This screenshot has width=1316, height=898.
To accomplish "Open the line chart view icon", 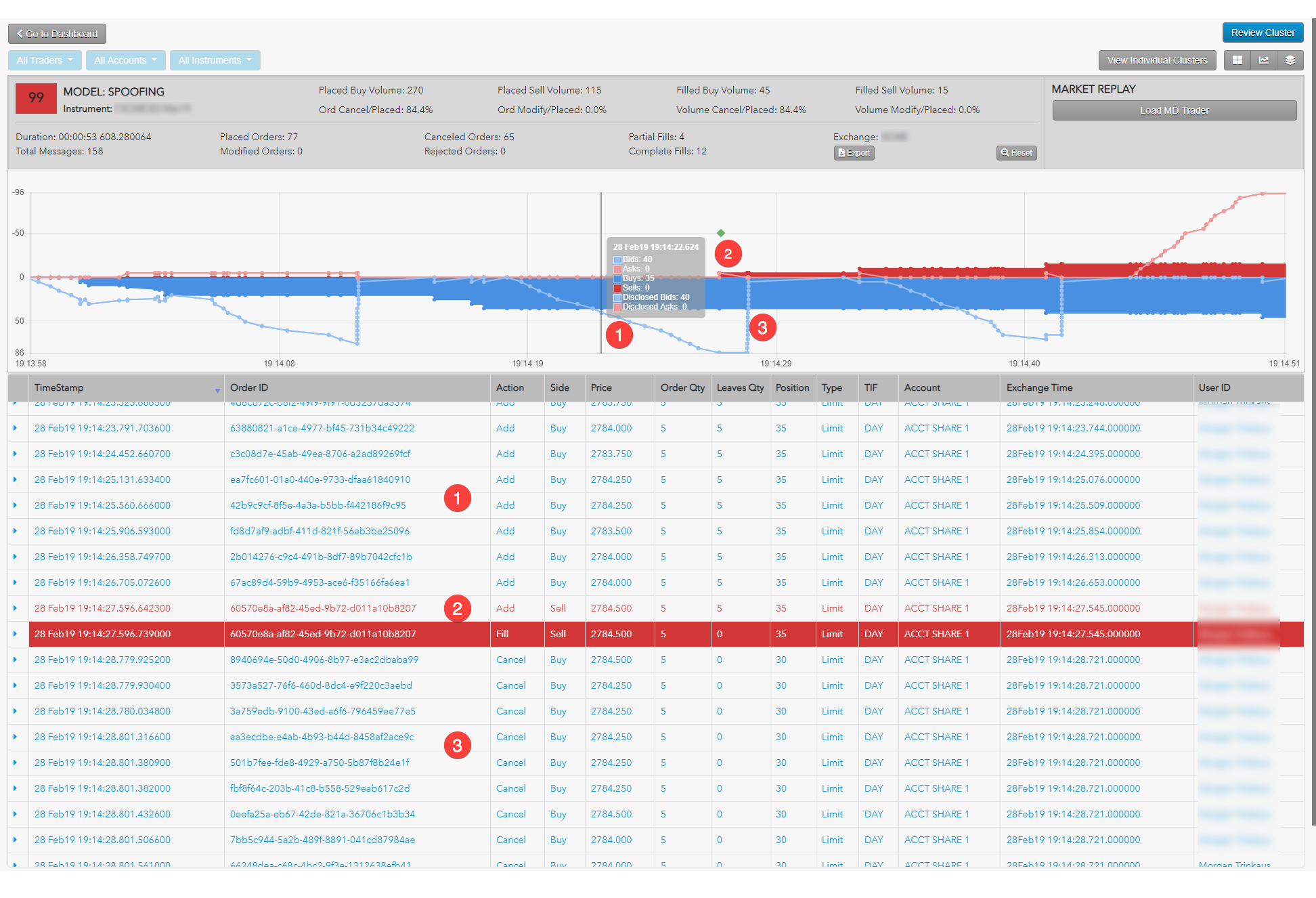I will click(1263, 60).
